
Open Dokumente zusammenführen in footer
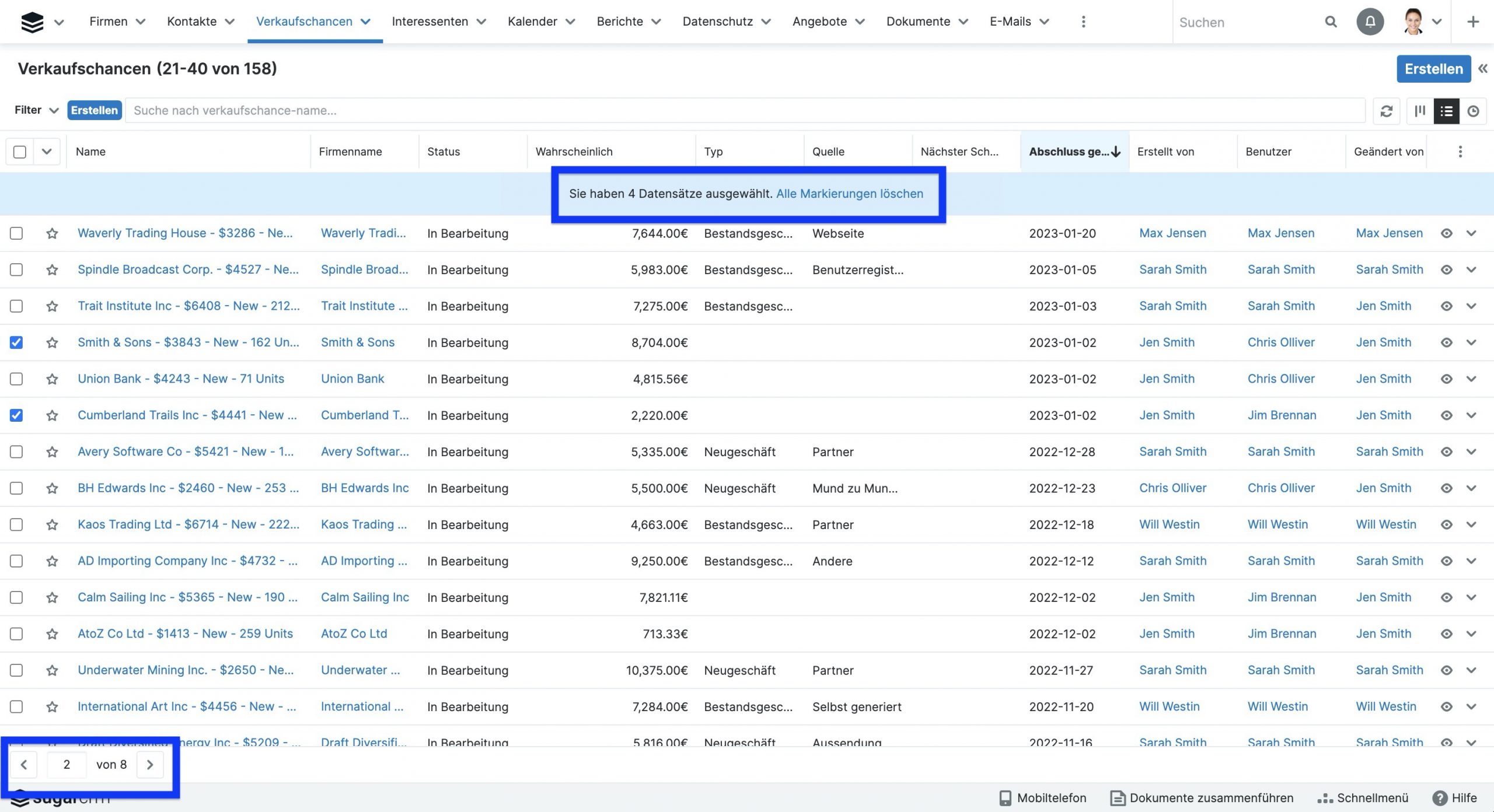pyautogui.click(x=1202, y=798)
